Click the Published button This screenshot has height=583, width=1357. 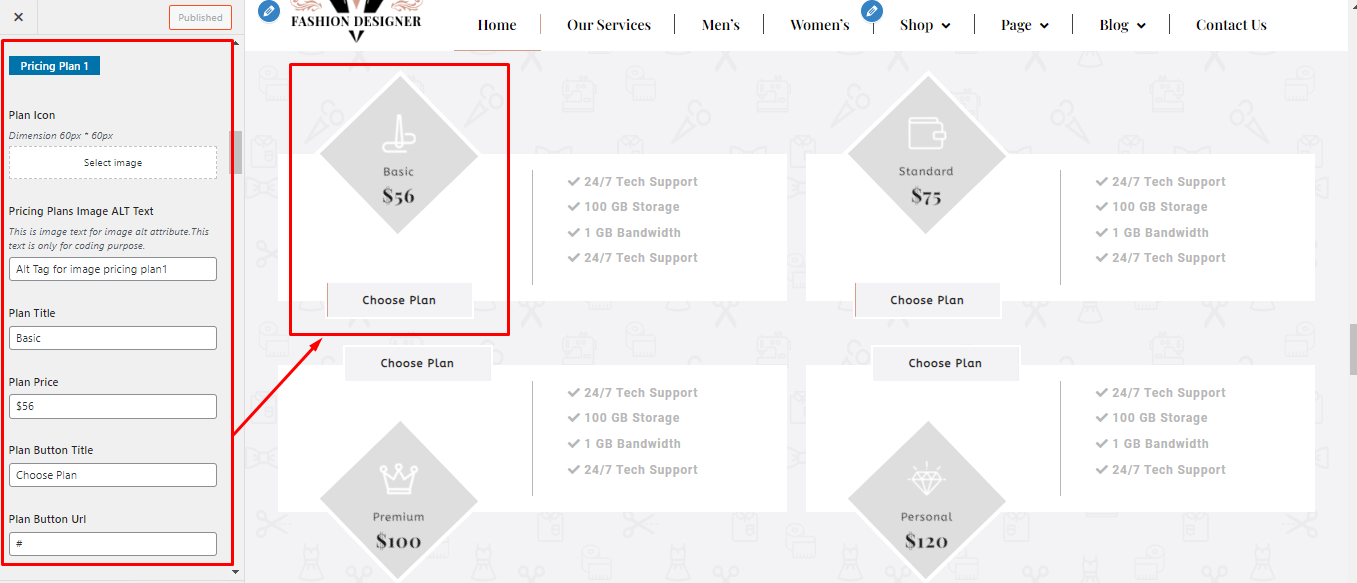click(200, 17)
